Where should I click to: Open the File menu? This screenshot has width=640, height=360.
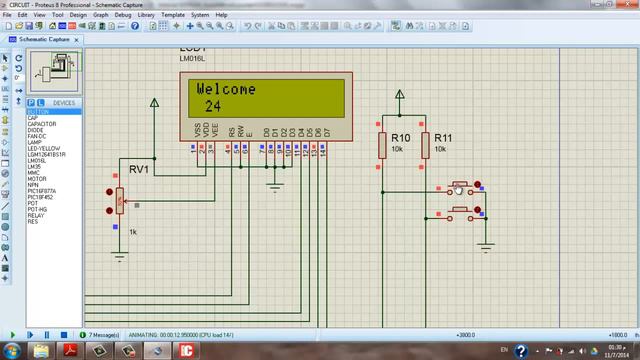pos(7,15)
